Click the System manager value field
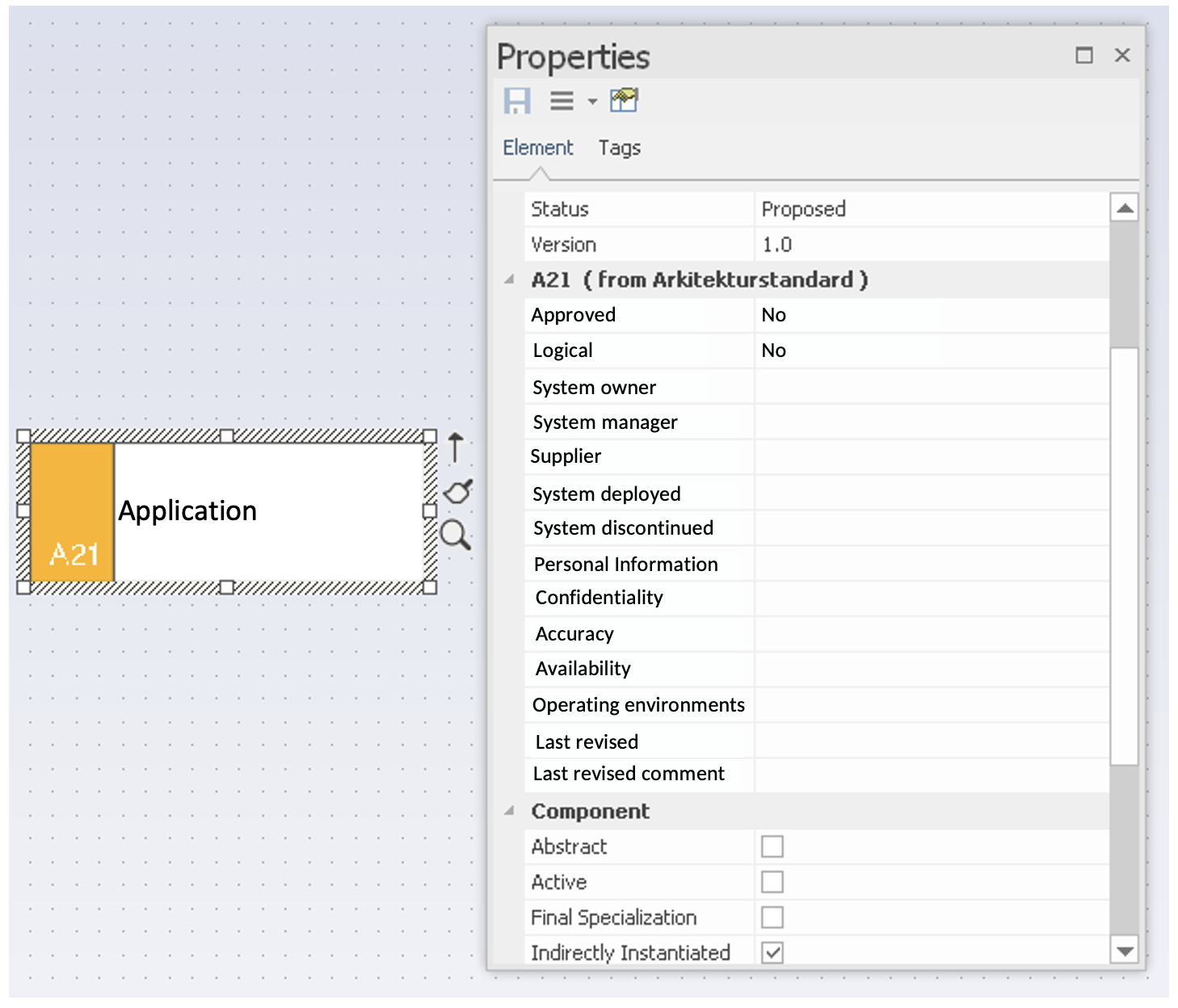The height and width of the screenshot is (1008, 1178). click(x=932, y=422)
